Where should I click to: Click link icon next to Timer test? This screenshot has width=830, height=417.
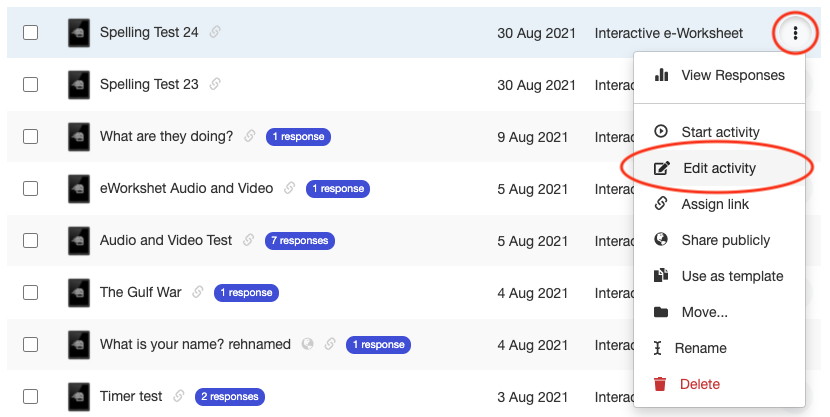pos(179,396)
